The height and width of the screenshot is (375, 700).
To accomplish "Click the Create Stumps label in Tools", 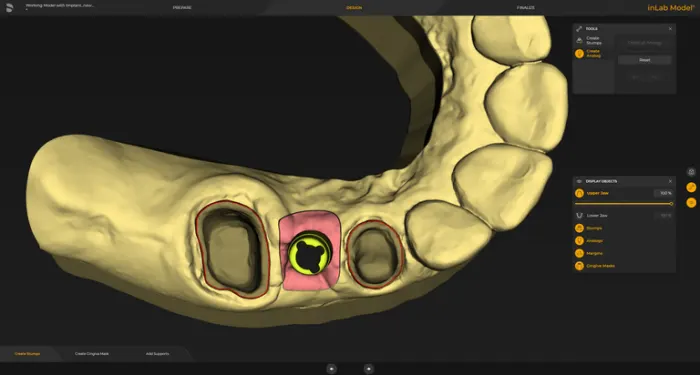I will tap(594, 41).
